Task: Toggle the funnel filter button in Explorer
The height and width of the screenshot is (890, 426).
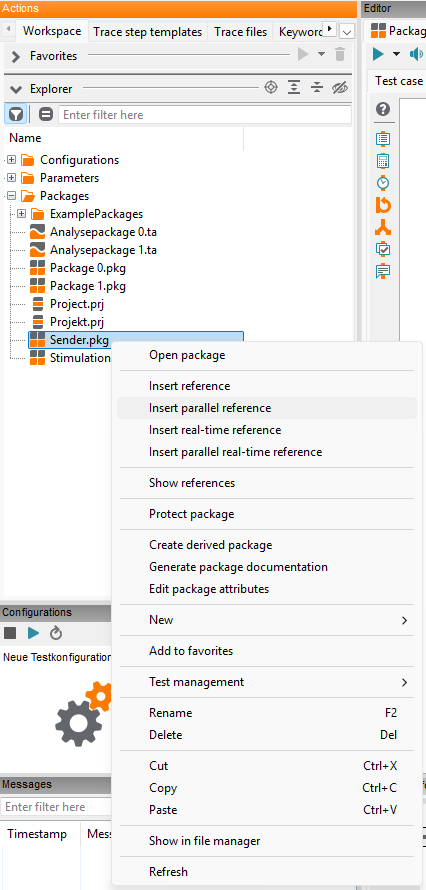Action: [x=16, y=115]
